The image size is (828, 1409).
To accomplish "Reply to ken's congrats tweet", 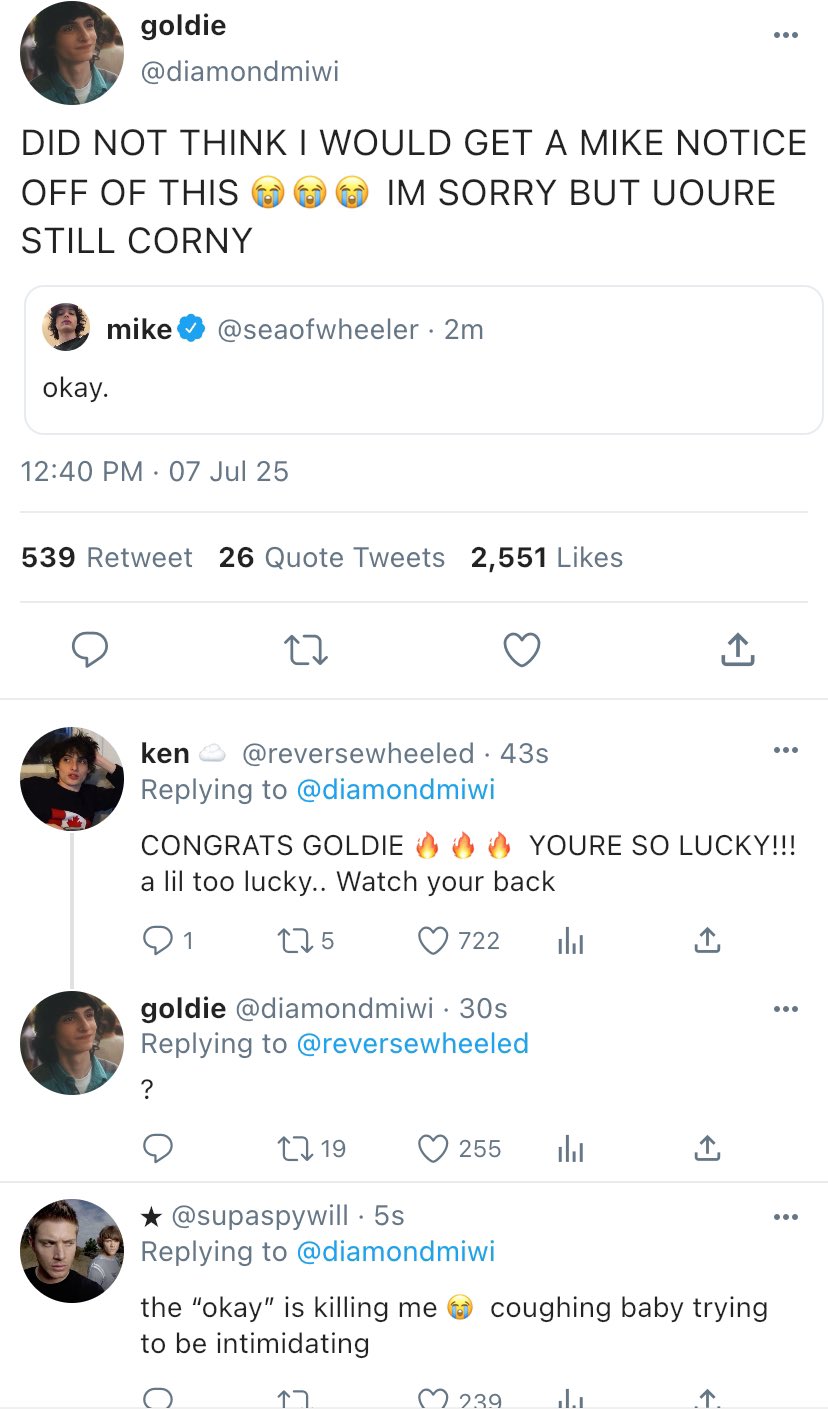I will coord(158,940).
